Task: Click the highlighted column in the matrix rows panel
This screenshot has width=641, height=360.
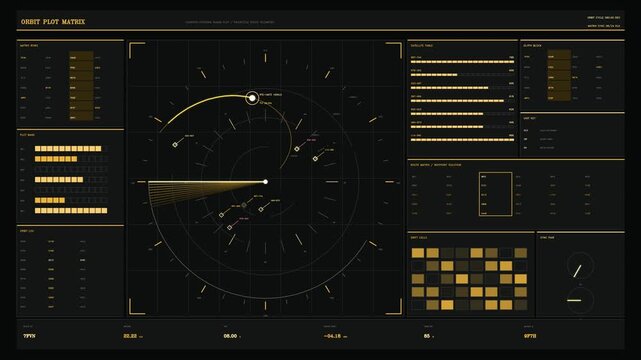Action: tap(81, 86)
